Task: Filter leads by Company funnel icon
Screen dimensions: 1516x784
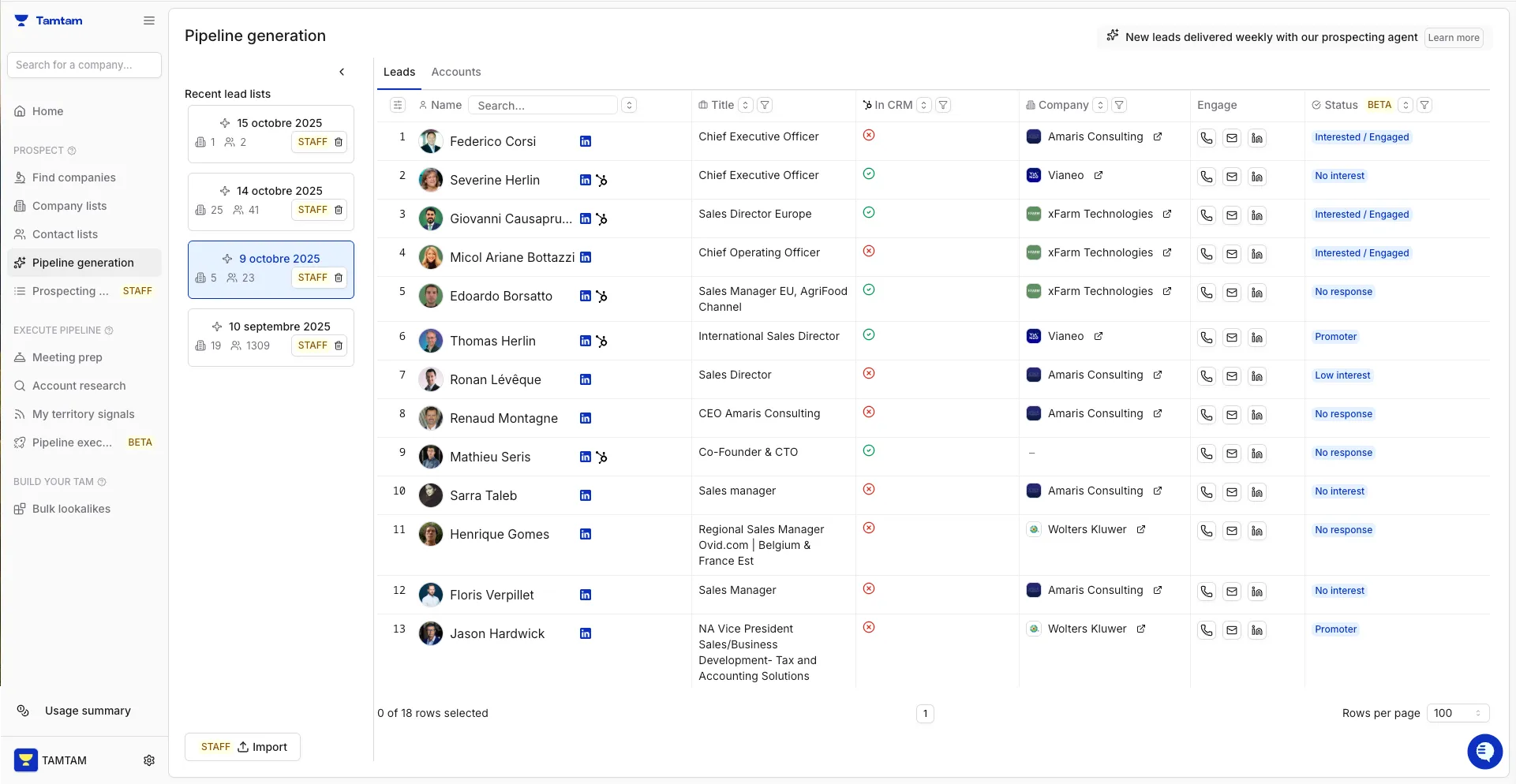Action: coord(1119,105)
